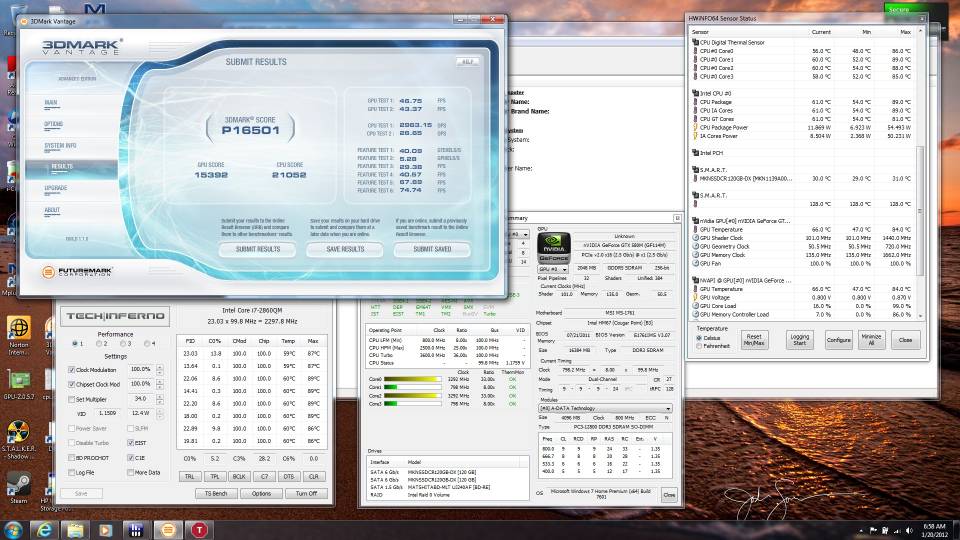Click ThrottleStop Options button
The image size is (960, 540).
point(261,493)
